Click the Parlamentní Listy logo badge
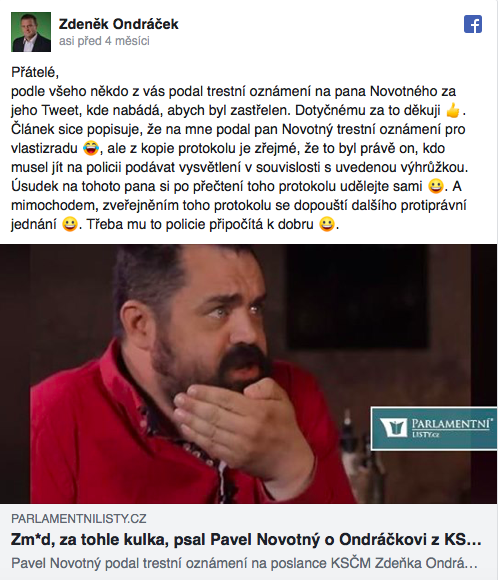 434,429
